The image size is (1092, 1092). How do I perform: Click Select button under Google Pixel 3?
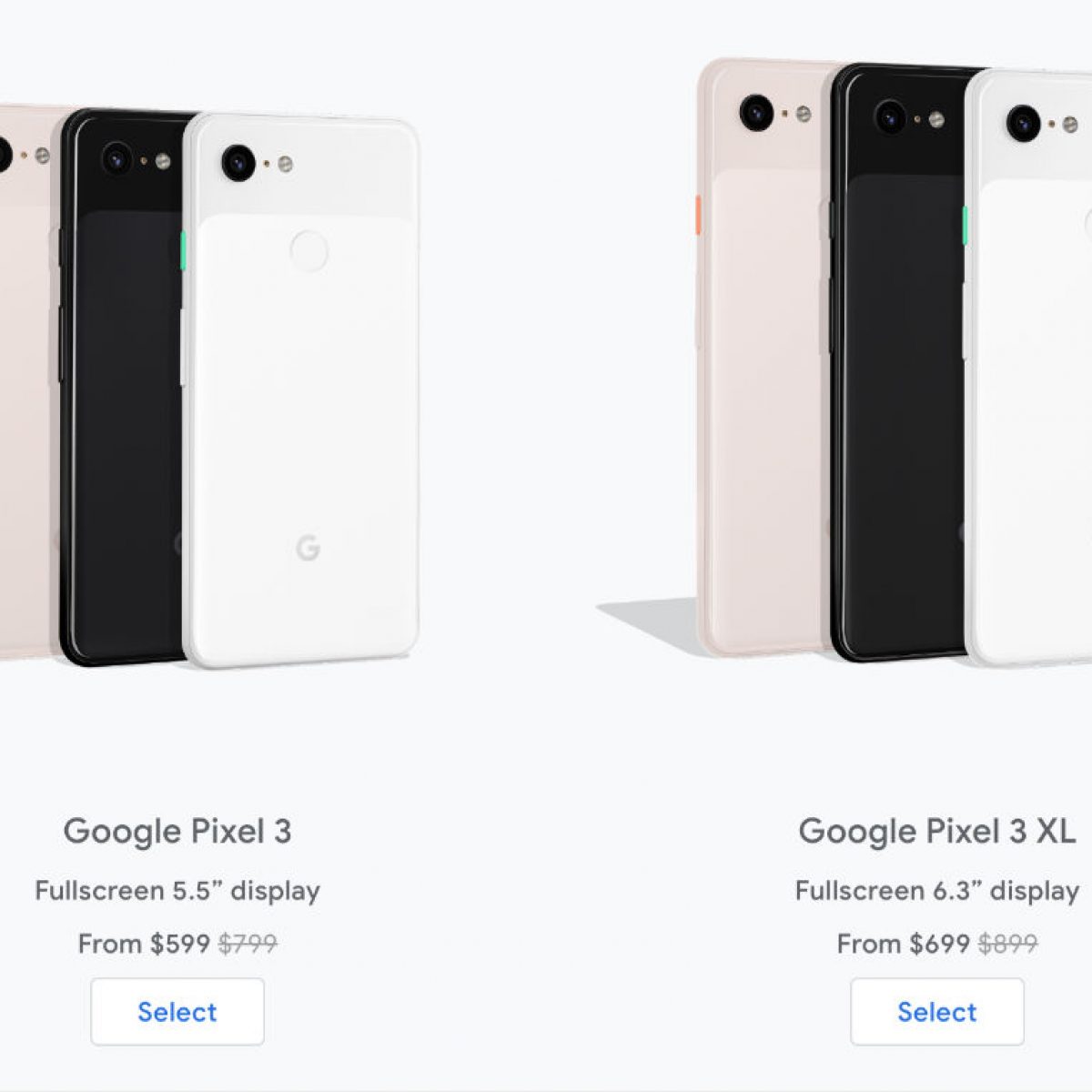(177, 1011)
